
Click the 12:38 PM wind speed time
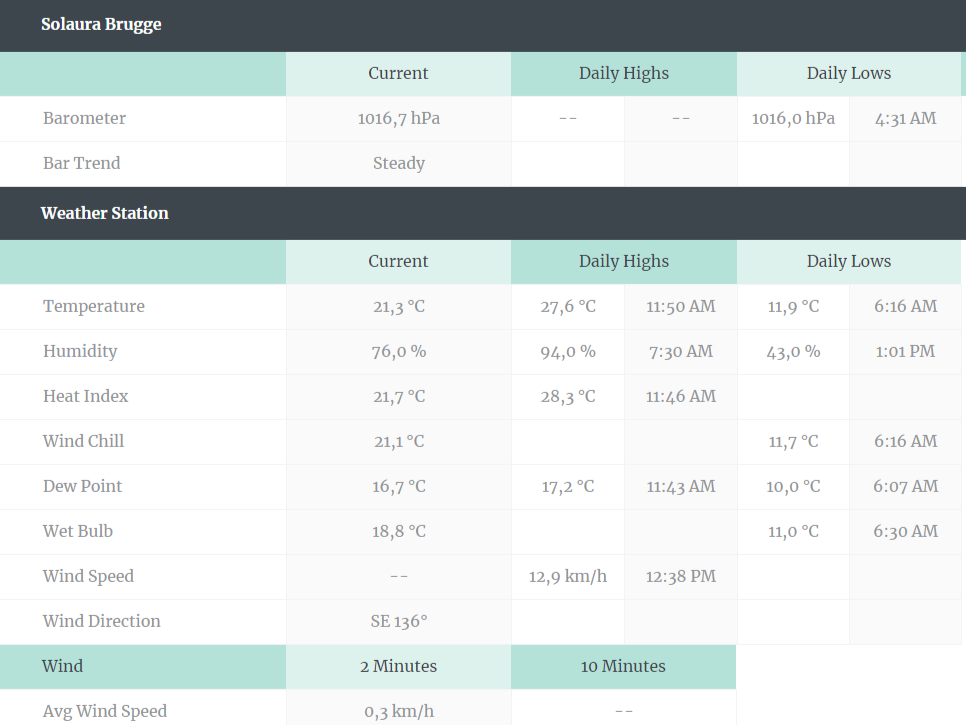pyautogui.click(x=681, y=576)
